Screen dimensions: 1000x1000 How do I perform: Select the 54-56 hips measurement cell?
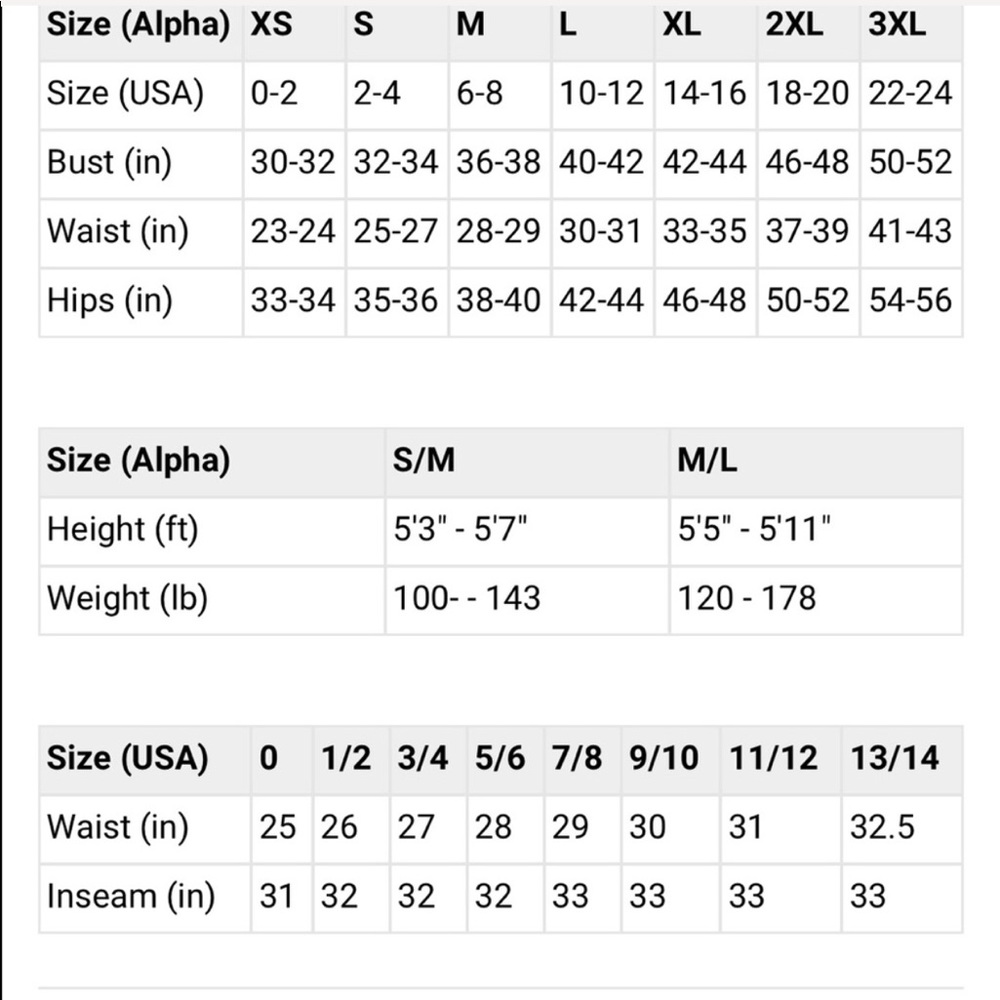[x=910, y=300]
